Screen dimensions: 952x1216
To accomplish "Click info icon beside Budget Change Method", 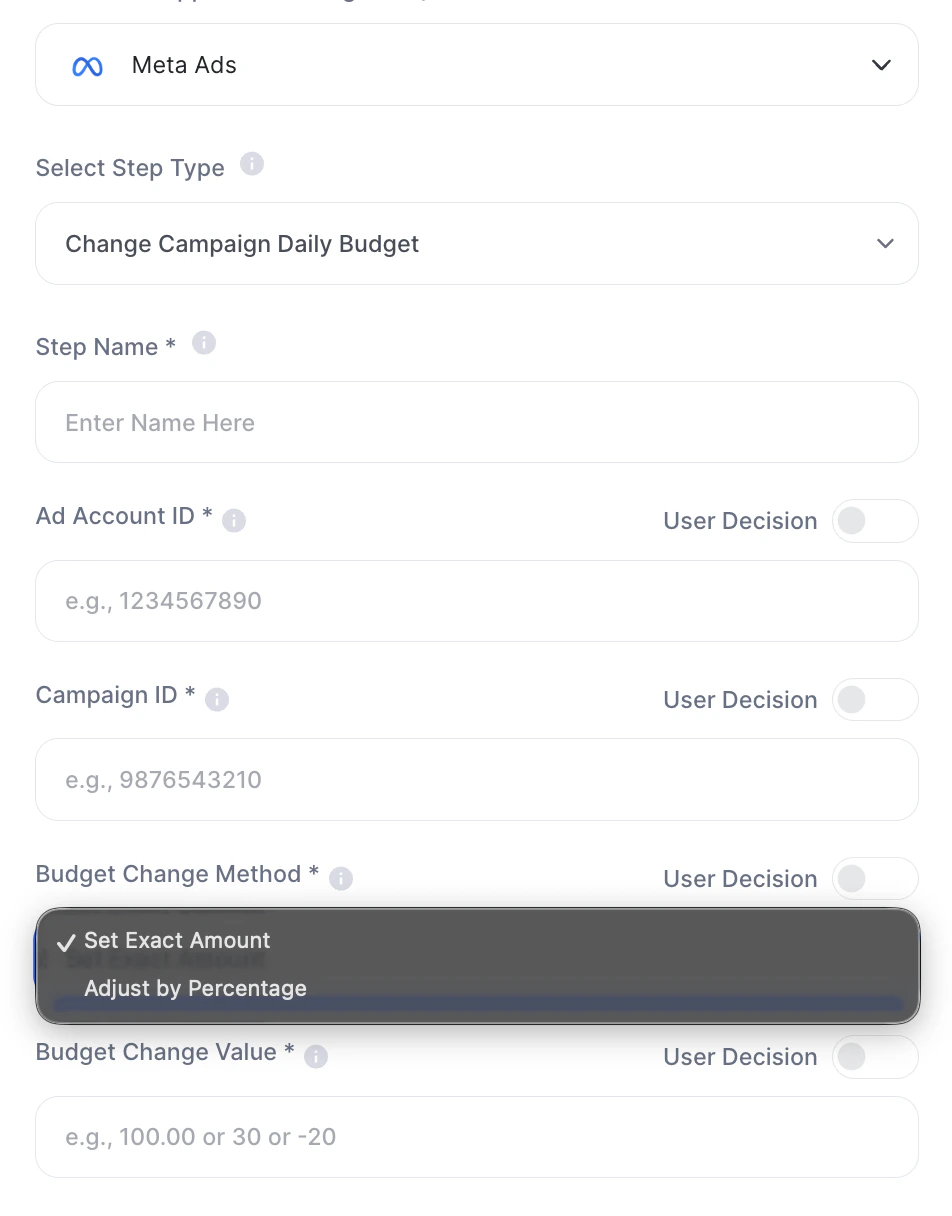I will [x=341, y=878].
